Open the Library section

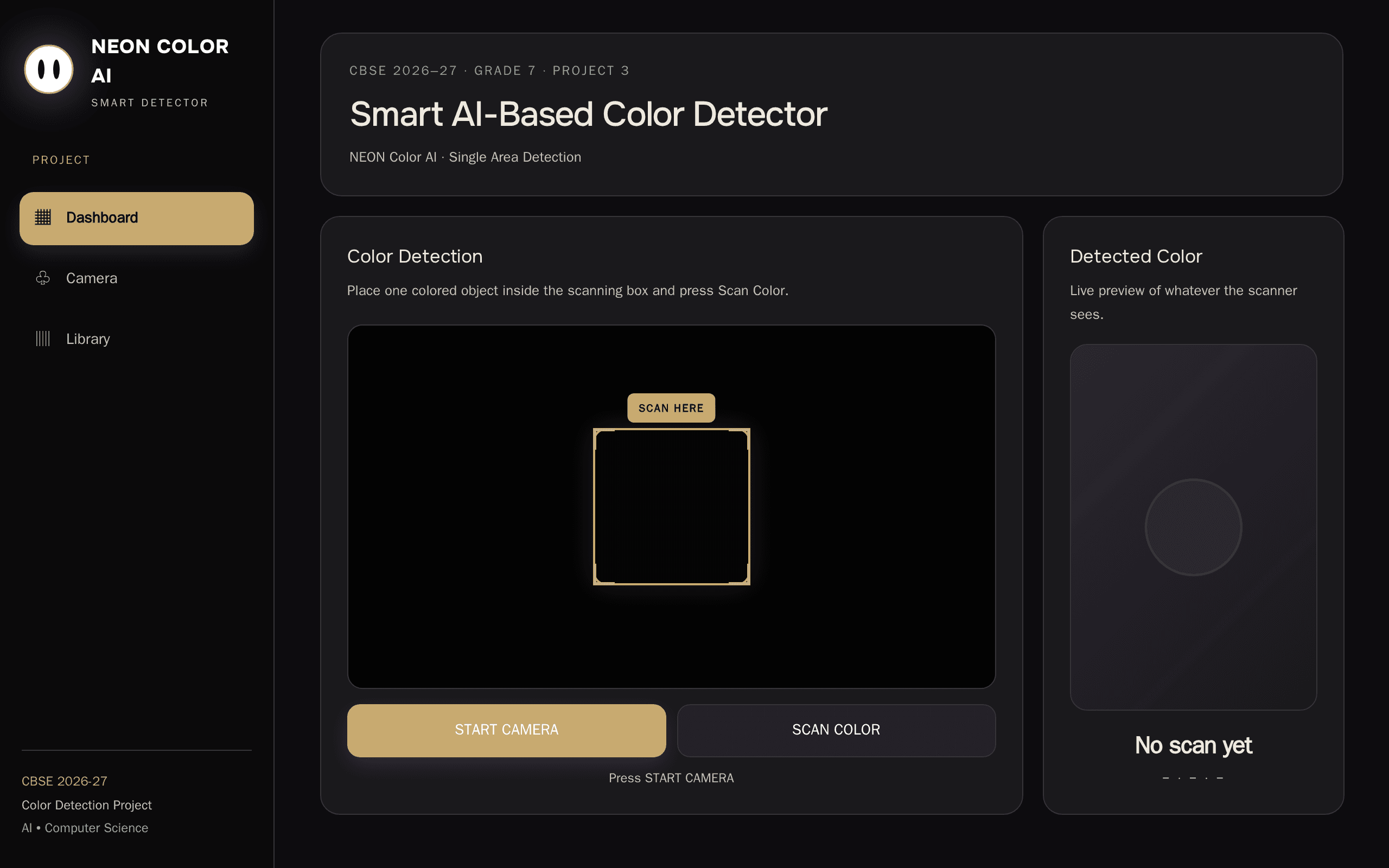pyautogui.click(x=137, y=339)
